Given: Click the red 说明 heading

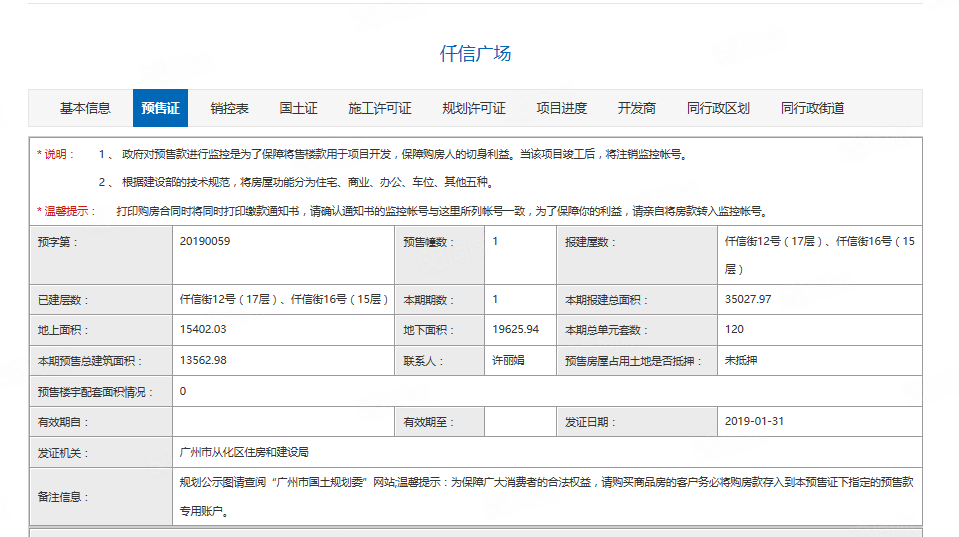Looking at the screenshot, I should tap(56, 154).
